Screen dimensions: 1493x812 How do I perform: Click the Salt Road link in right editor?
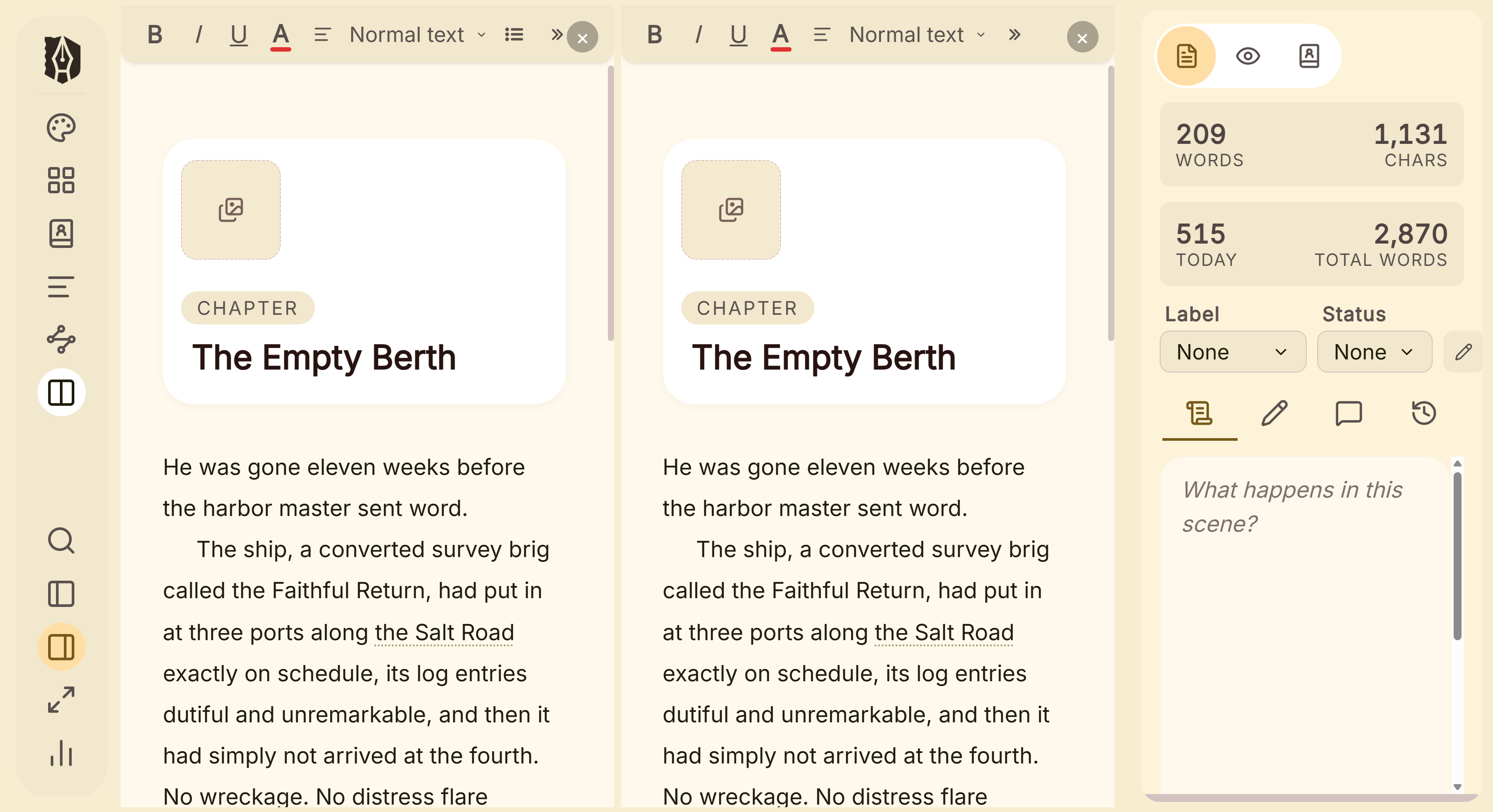click(x=944, y=632)
